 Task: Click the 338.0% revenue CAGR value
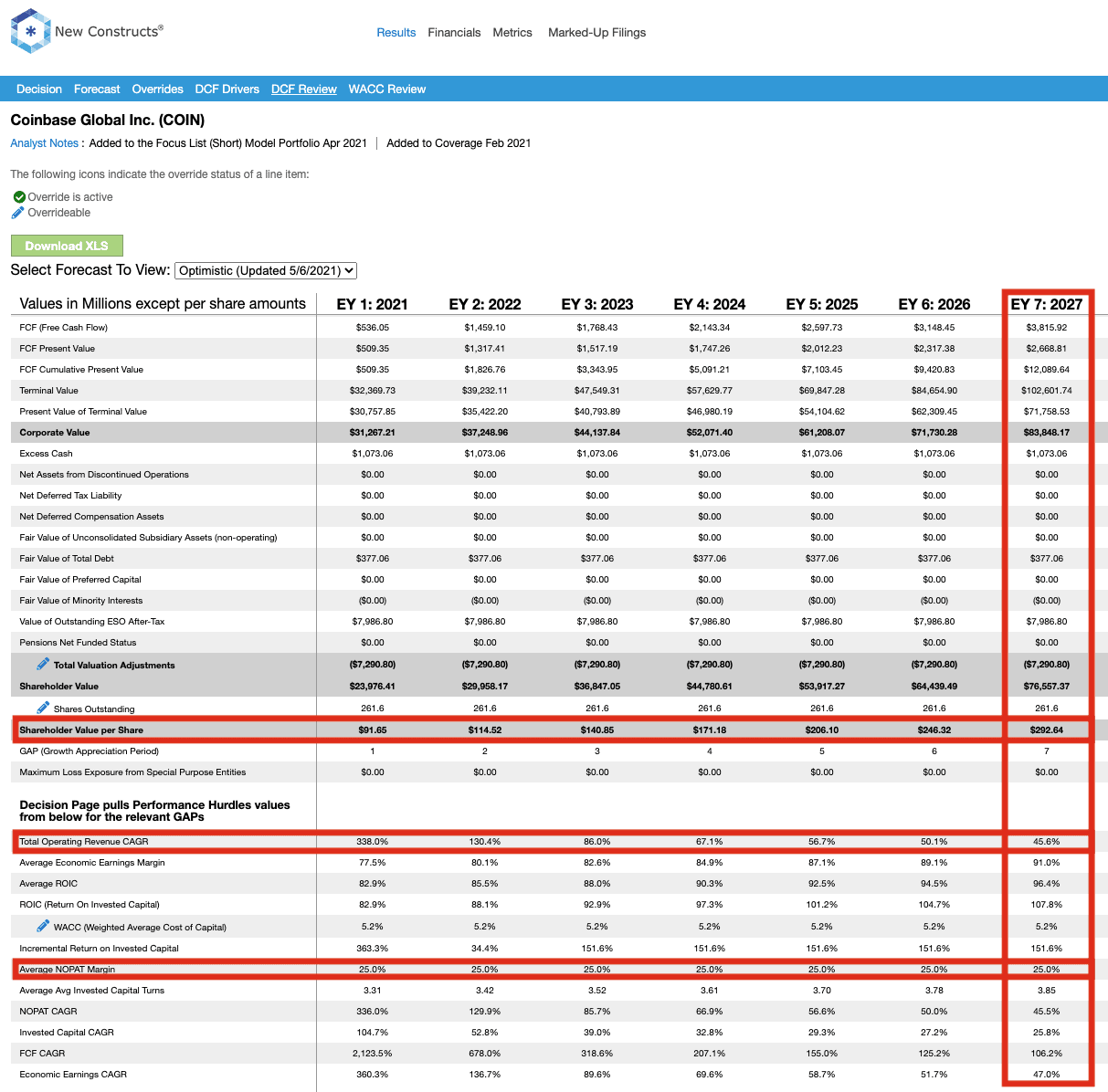tap(373, 842)
